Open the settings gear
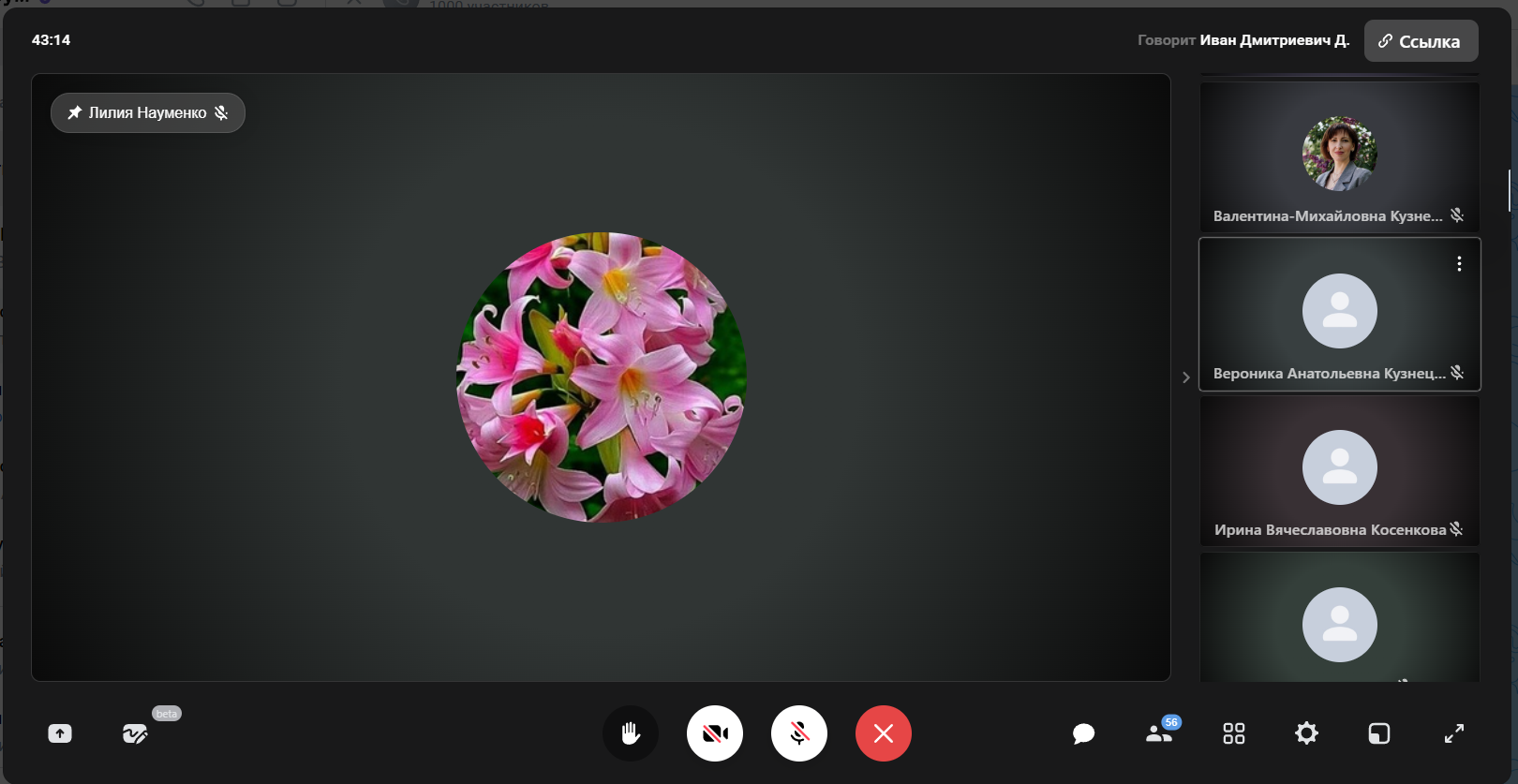The image size is (1518, 784). pyautogui.click(x=1306, y=733)
